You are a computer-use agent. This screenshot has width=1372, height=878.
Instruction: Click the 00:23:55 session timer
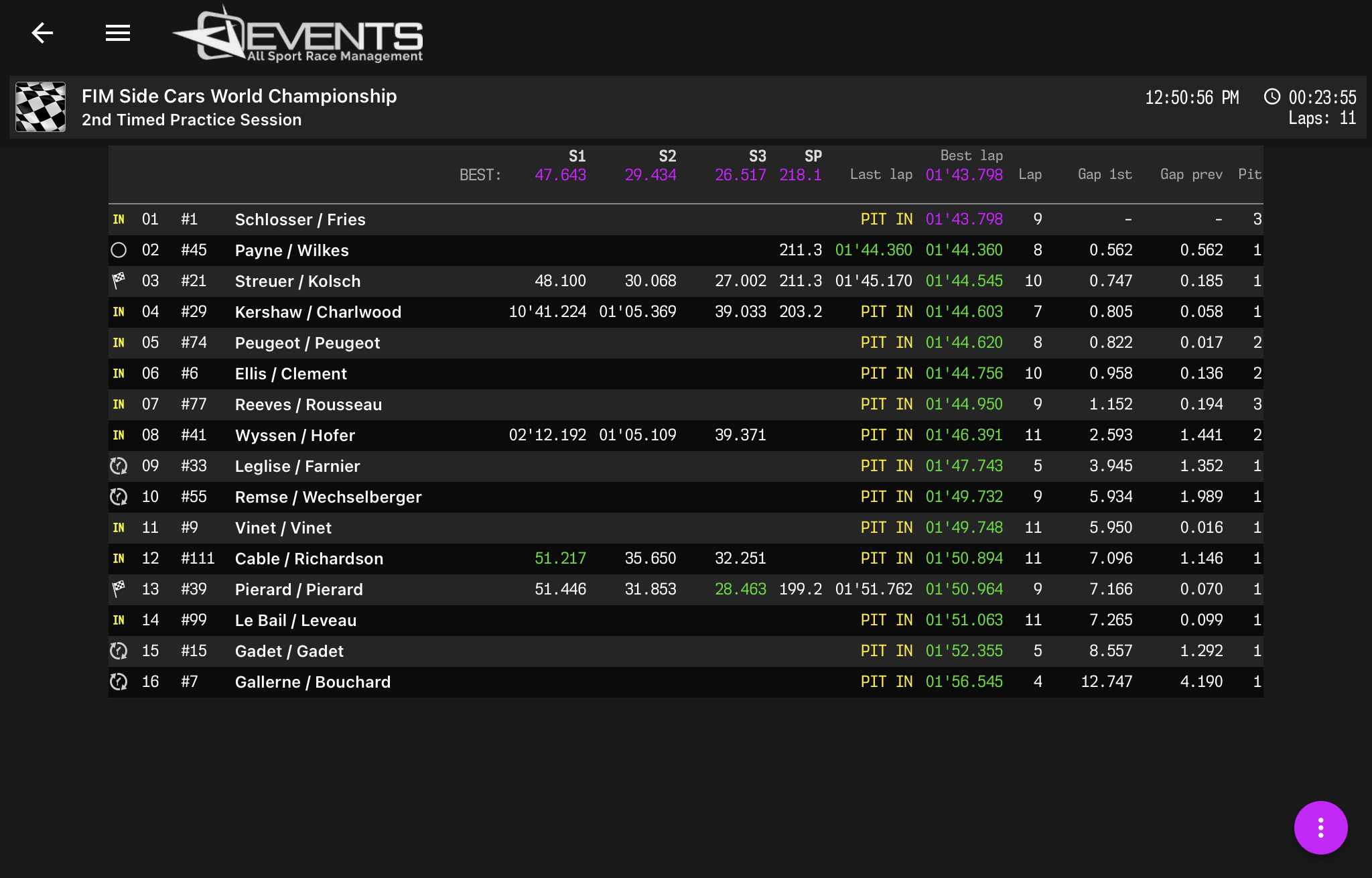click(1322, 98)
